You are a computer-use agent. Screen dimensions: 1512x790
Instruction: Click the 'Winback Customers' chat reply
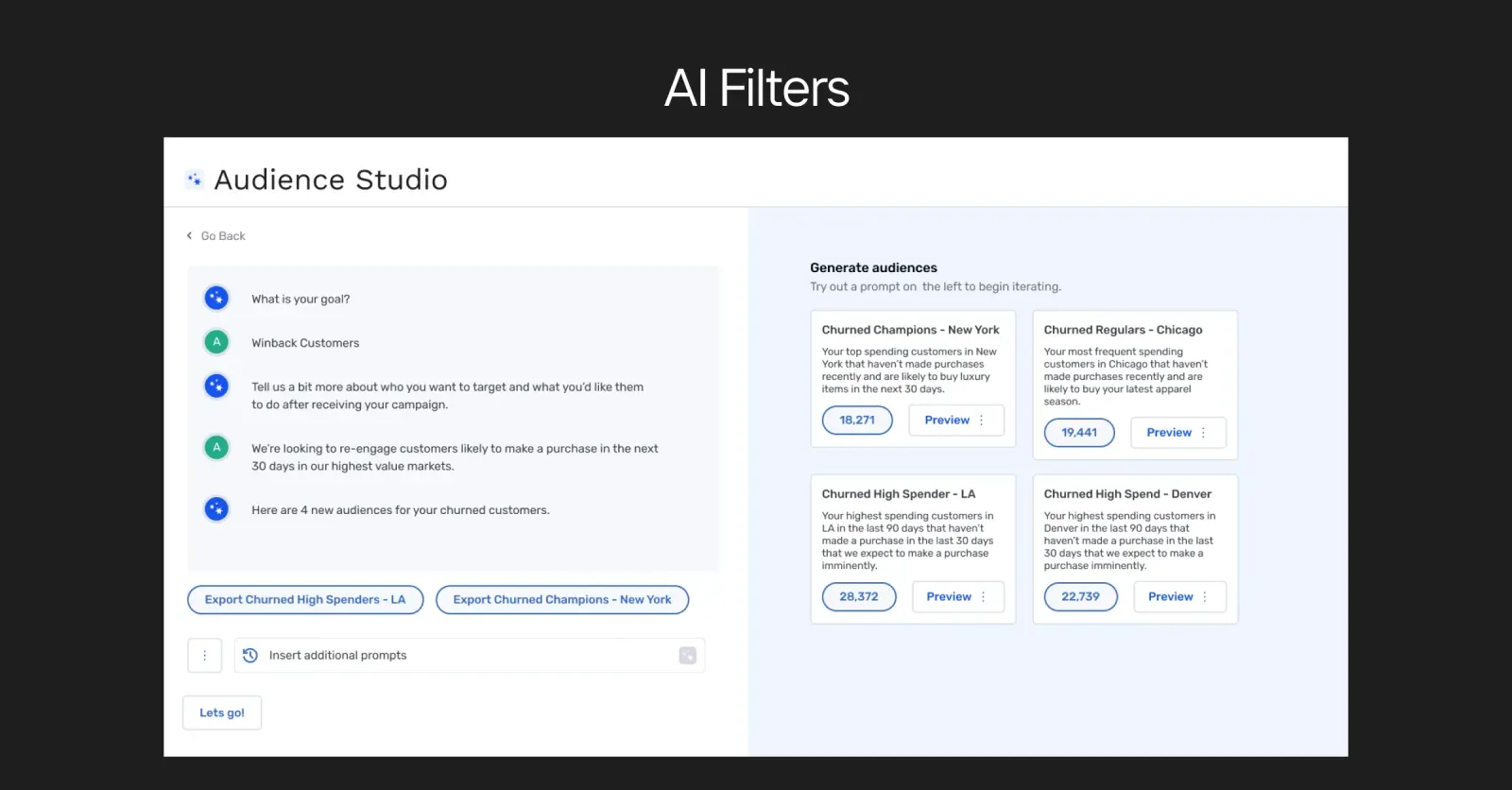point(305,343)
